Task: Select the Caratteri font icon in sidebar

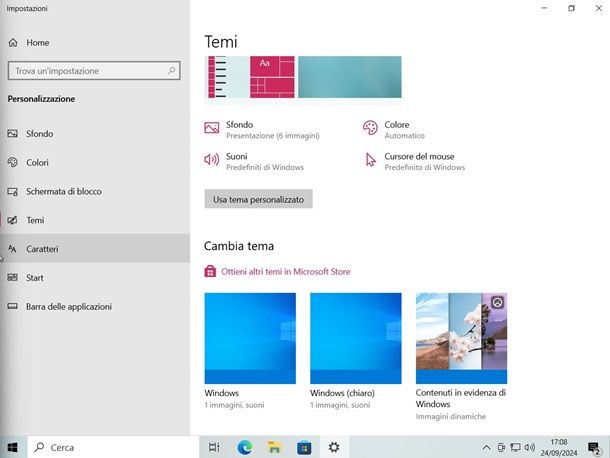Action: click(12, 249)
